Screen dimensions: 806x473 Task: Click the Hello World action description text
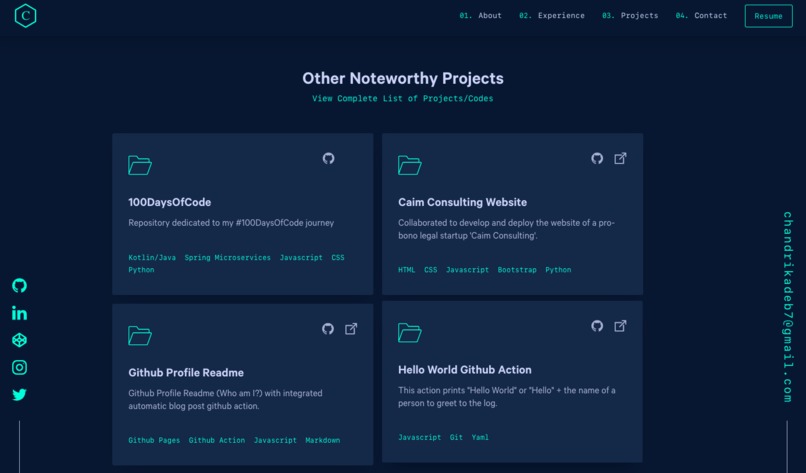pyautogui.click(x=507, y=397)
